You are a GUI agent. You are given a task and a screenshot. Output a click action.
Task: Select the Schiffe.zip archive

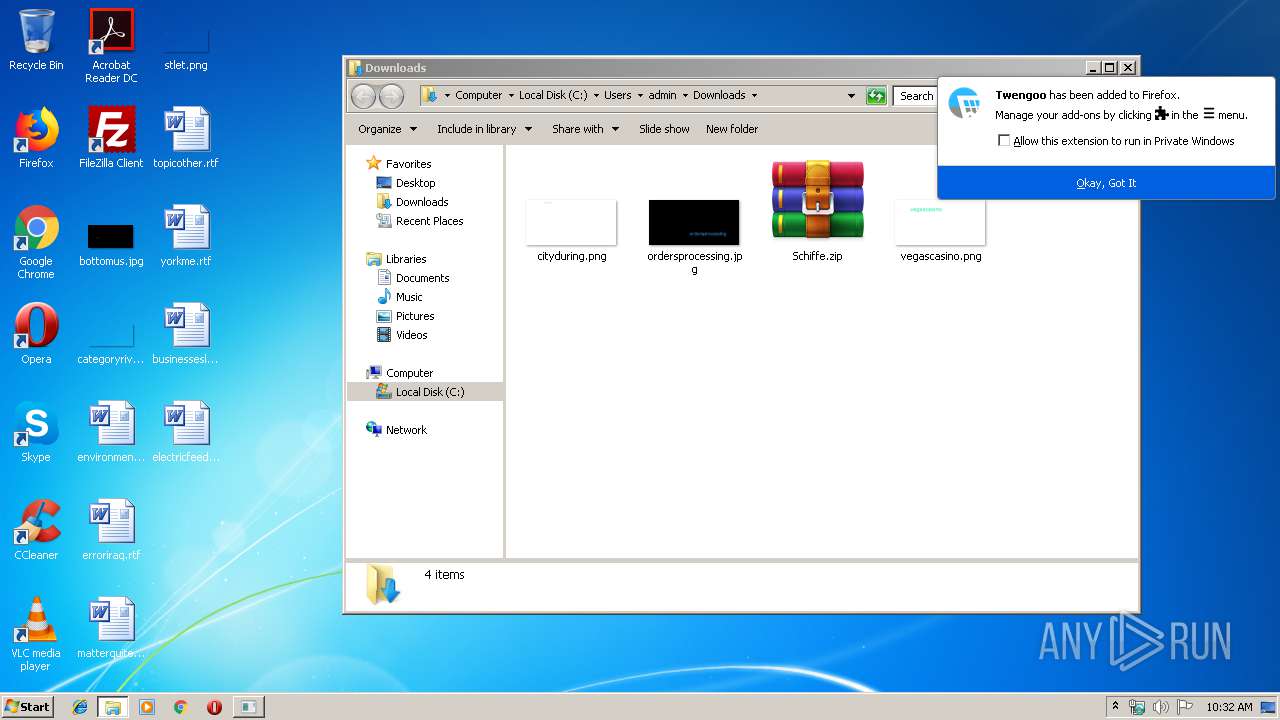817,210
